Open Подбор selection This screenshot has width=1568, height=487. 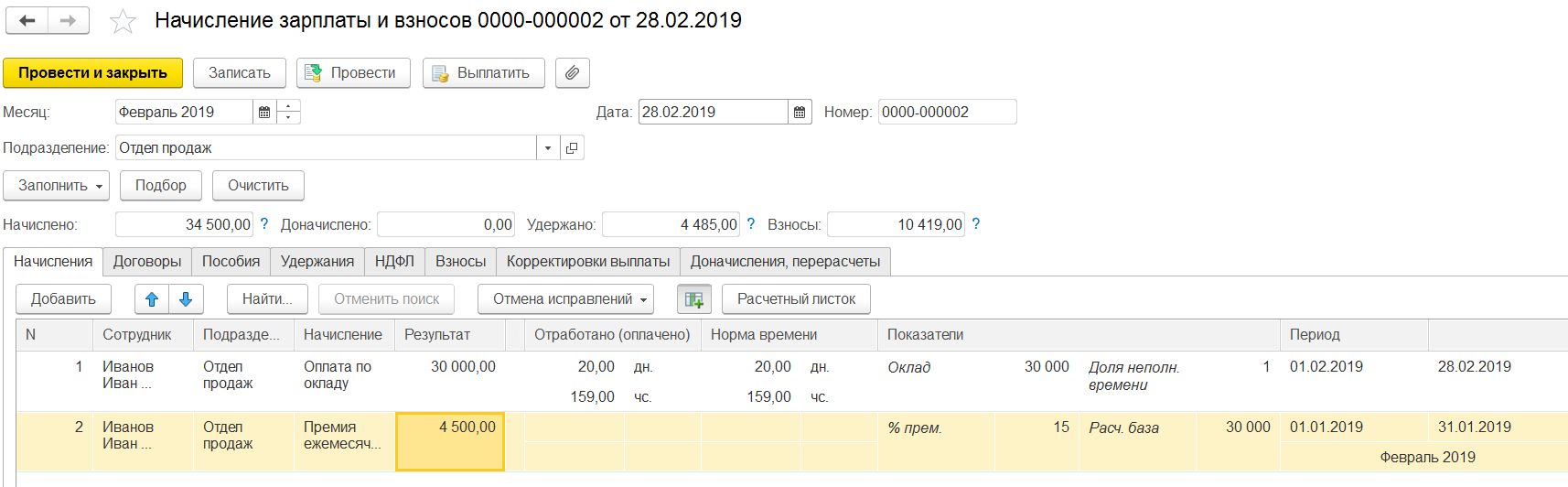161,185
